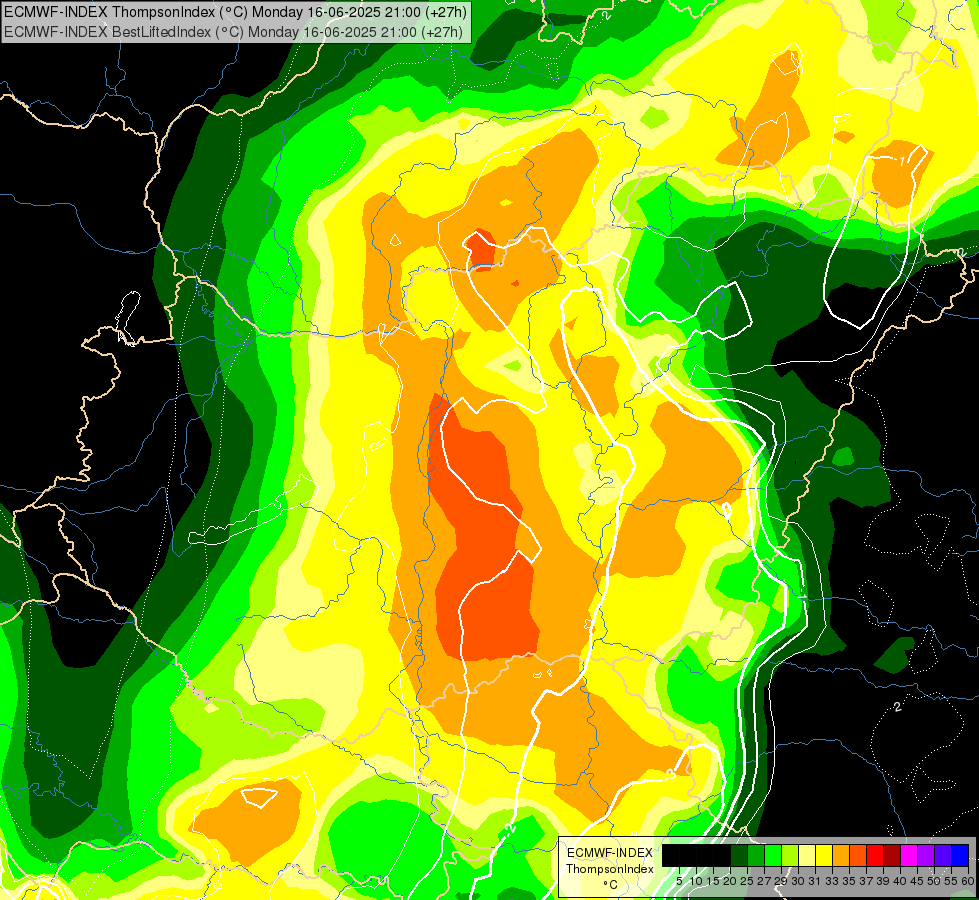Click the legend scale value 30
Image resolution: width=979 pixels, height=900 pixels.
(x=799, y=881)
